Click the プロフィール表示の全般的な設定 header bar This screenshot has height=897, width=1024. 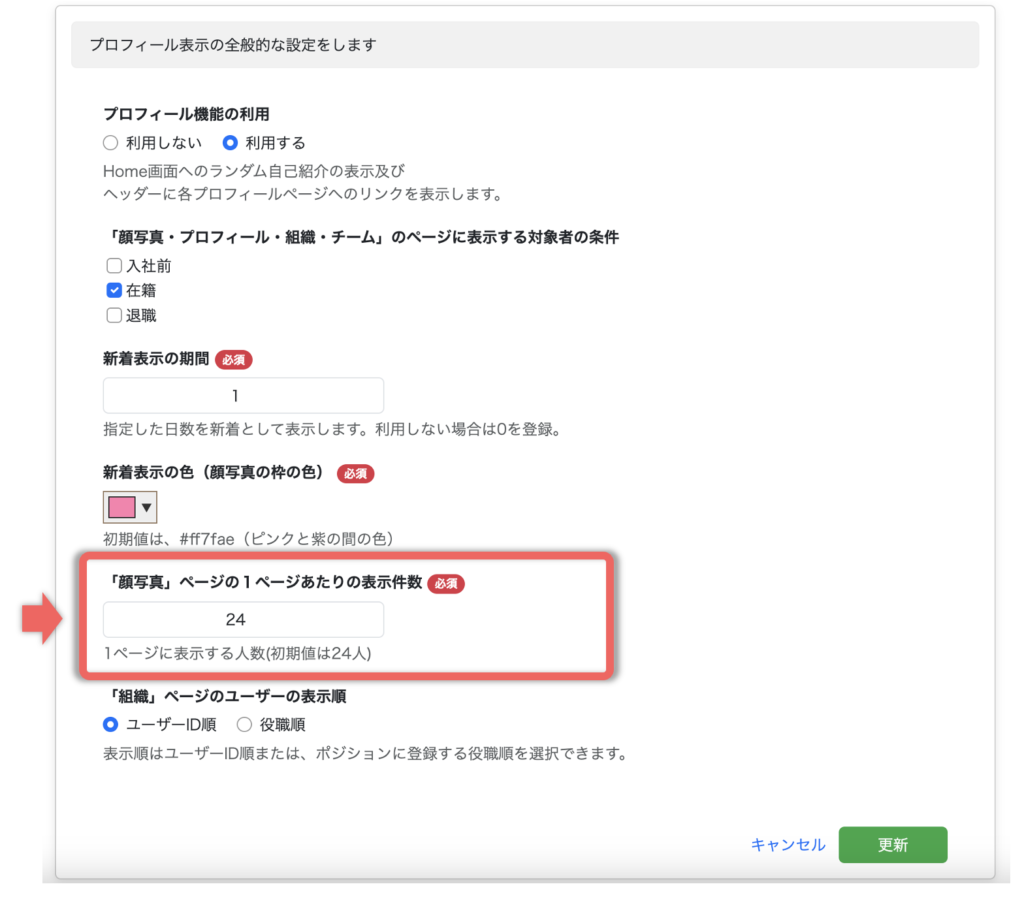click(x=524, y=45)
